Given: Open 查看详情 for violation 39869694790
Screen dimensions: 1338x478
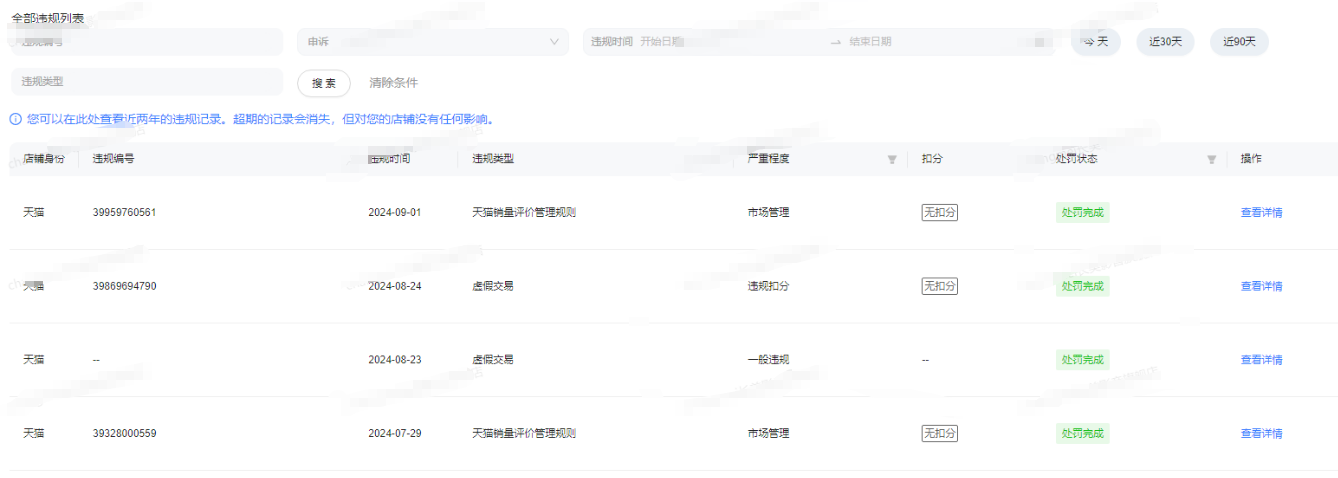Looking at the screenshot, I should pos(1261,286).
